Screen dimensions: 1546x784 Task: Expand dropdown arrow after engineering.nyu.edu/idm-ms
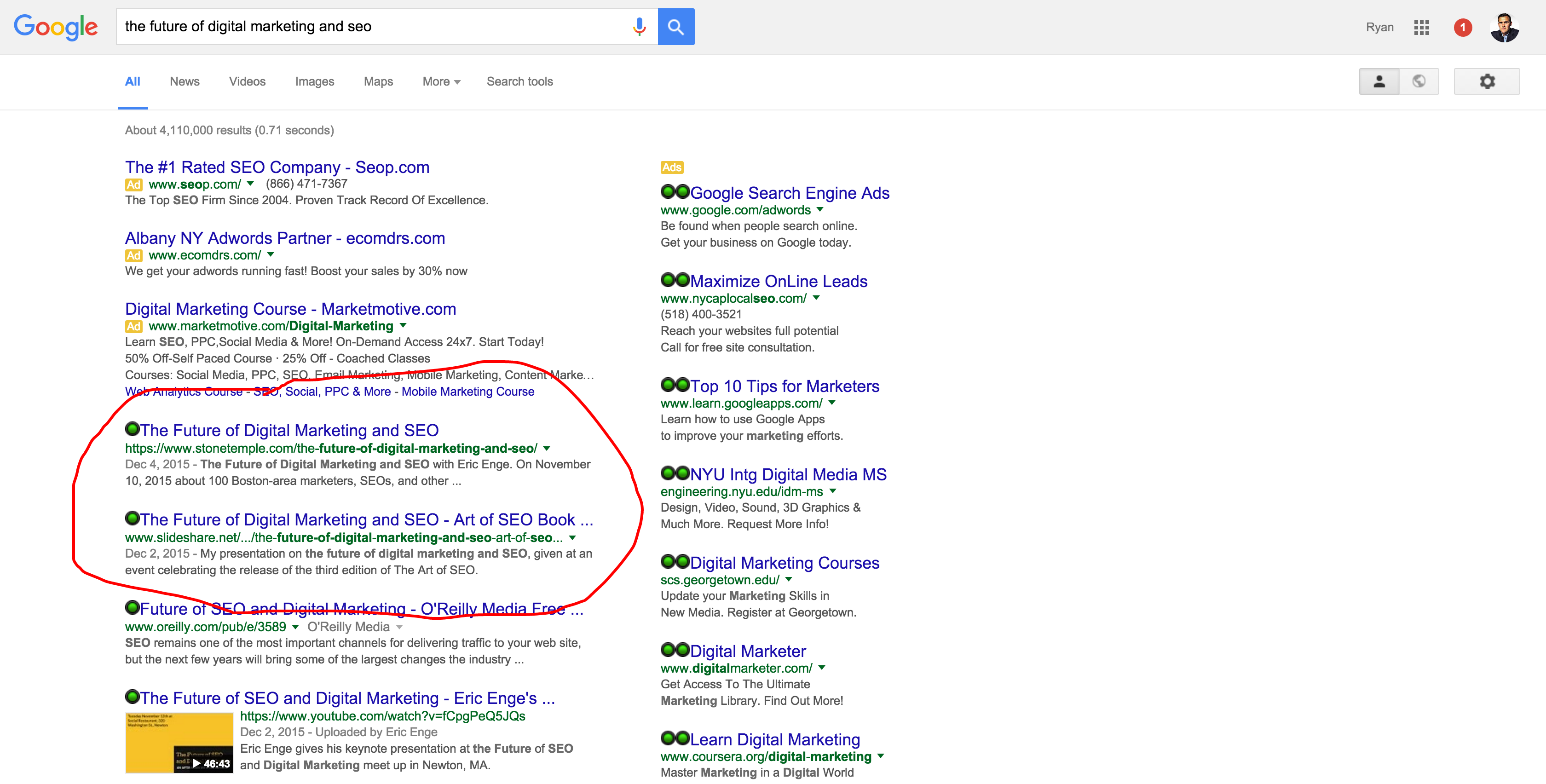click(x=833, y=491)
